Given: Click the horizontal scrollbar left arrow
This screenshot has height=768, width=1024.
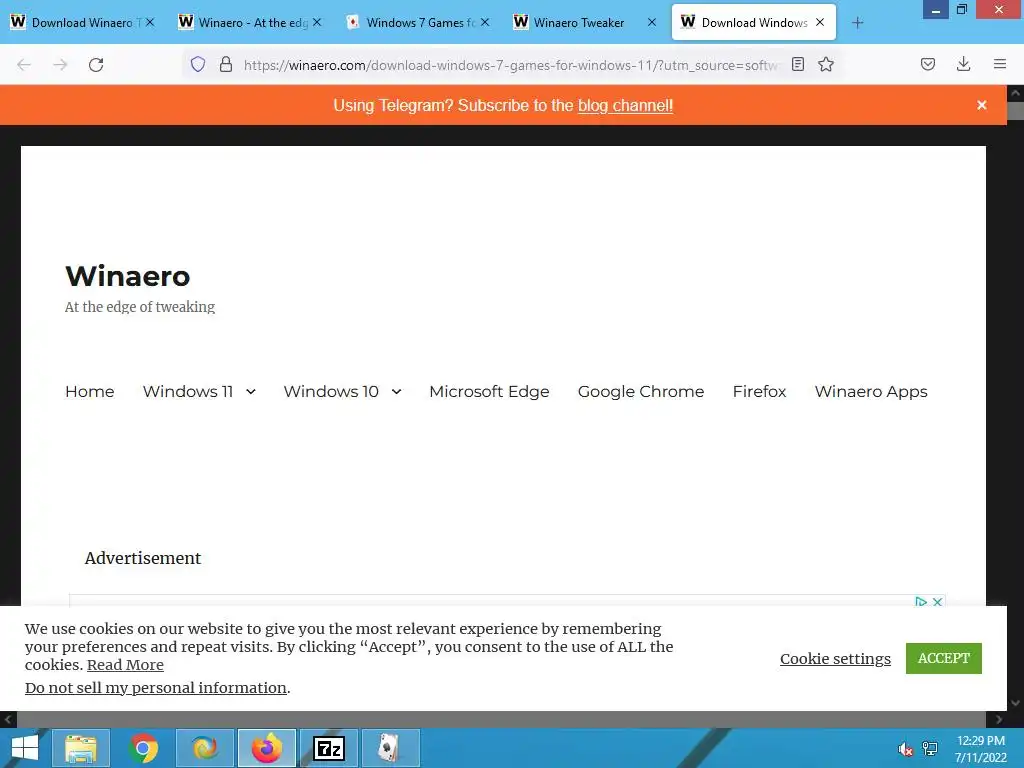Looking at the screenshot, I should tap(8, 719).
